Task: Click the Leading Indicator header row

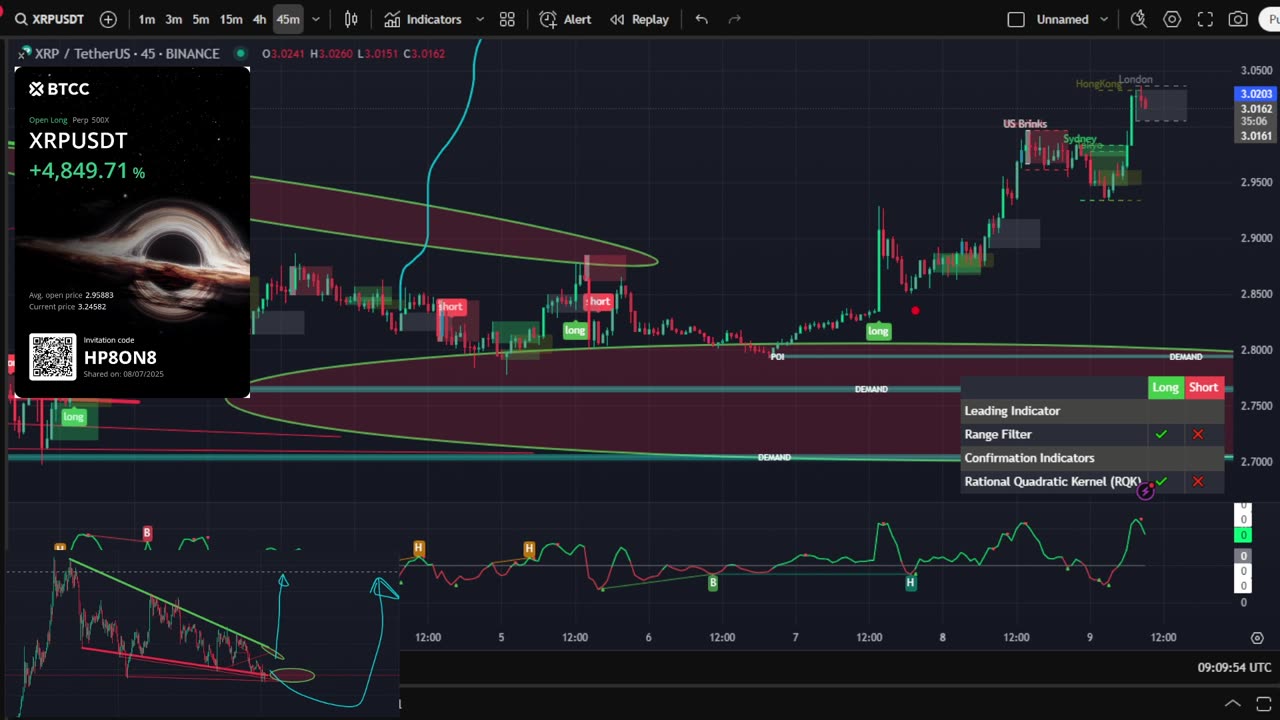Action: point(1093,411)
